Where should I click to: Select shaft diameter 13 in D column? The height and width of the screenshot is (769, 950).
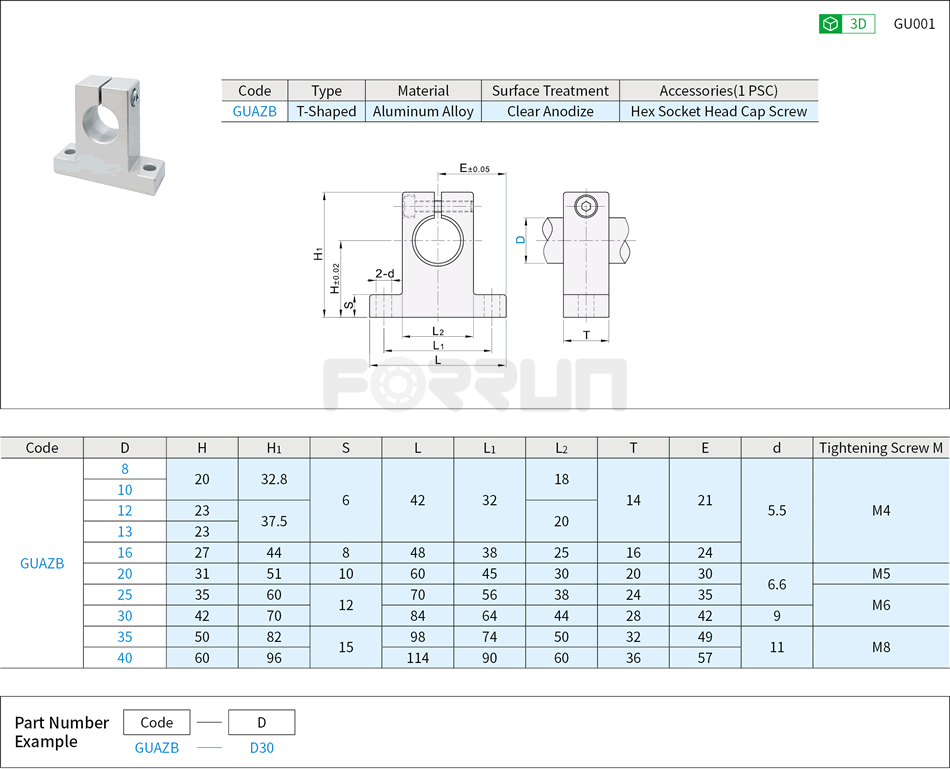125,531
